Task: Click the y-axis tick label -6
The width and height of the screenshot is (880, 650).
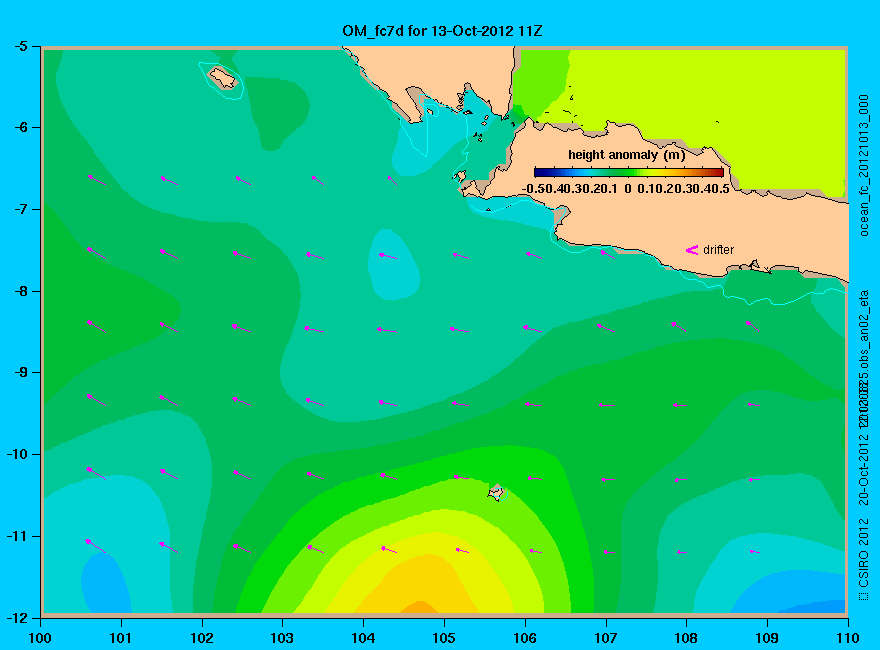Action: 20,127
